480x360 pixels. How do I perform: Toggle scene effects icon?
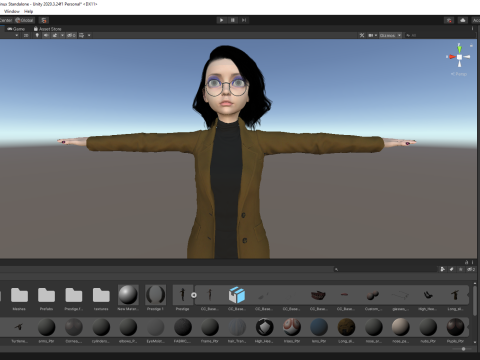coord(55,35)
